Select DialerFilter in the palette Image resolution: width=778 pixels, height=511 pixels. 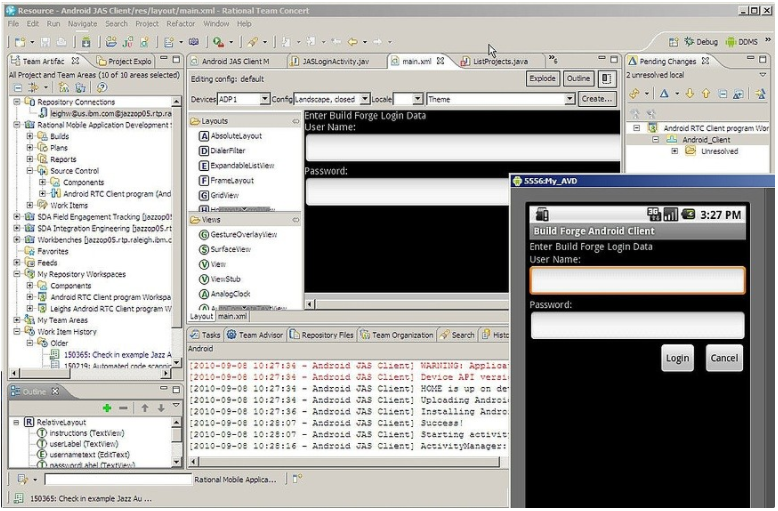pos(222,151)
